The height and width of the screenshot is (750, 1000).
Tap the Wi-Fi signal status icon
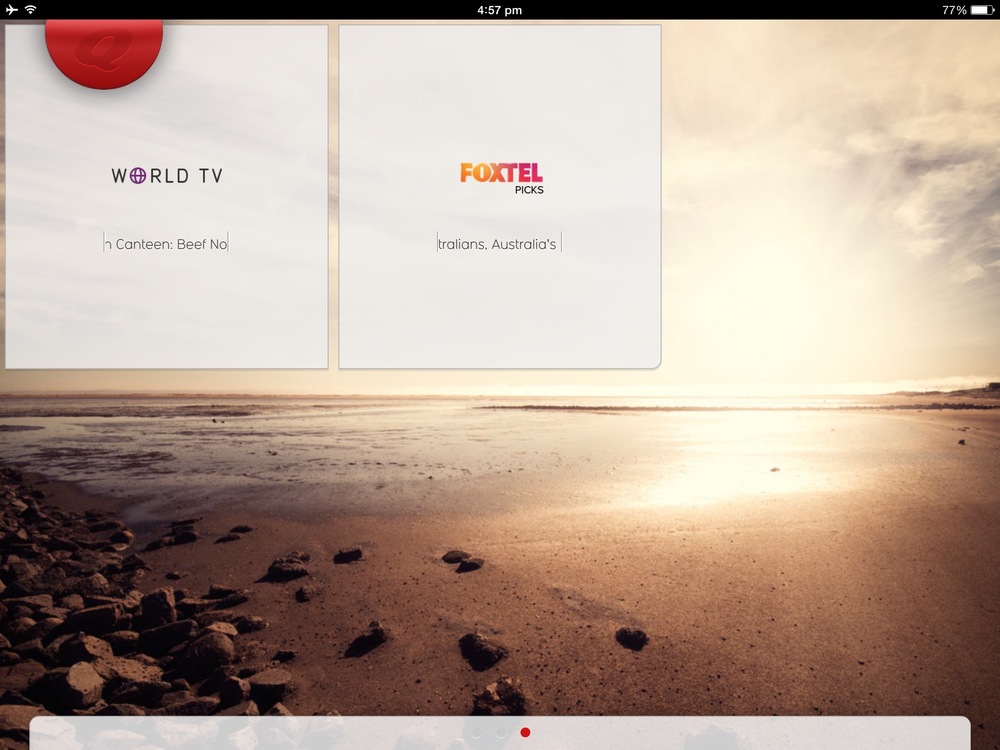pyautogui.click(x=31, y=9)
